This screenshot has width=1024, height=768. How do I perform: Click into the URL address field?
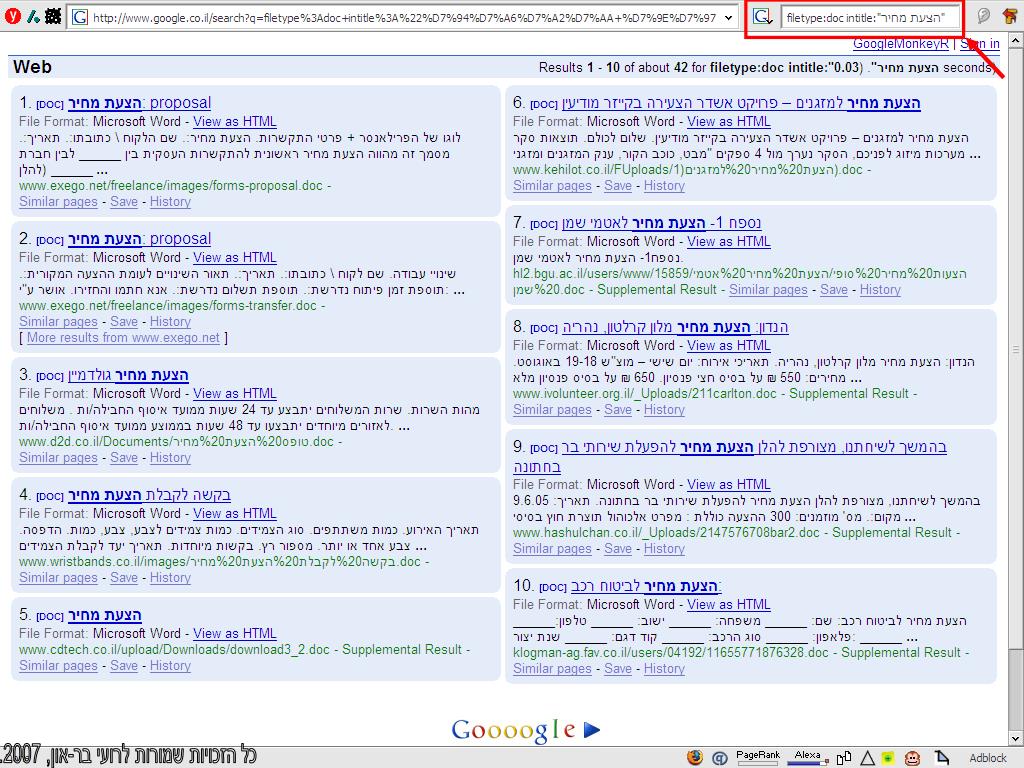[x=404, y=18]
